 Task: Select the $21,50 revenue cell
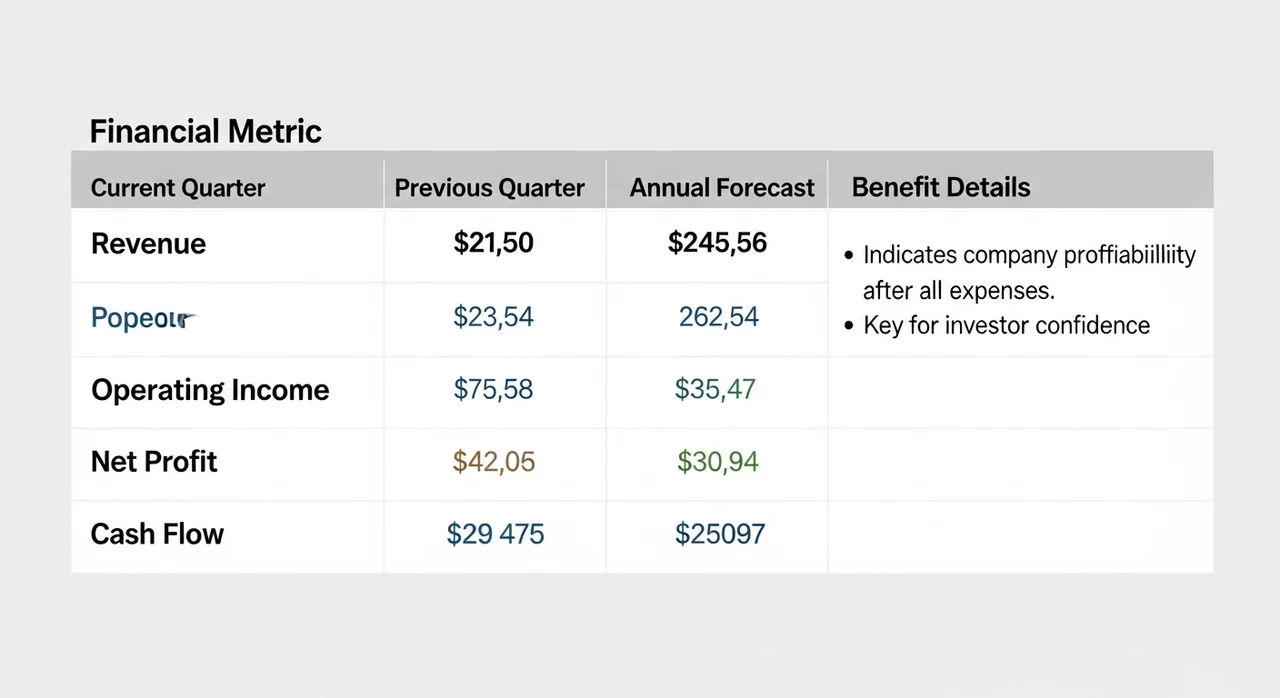(493, 244)
